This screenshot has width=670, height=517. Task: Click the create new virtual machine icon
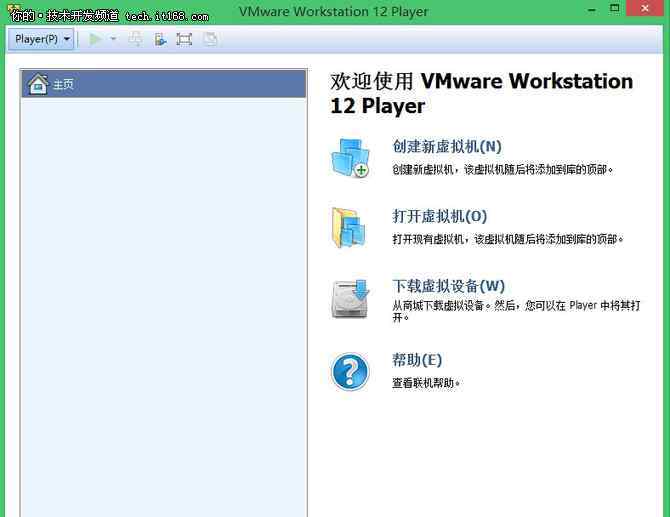point(350,158)
